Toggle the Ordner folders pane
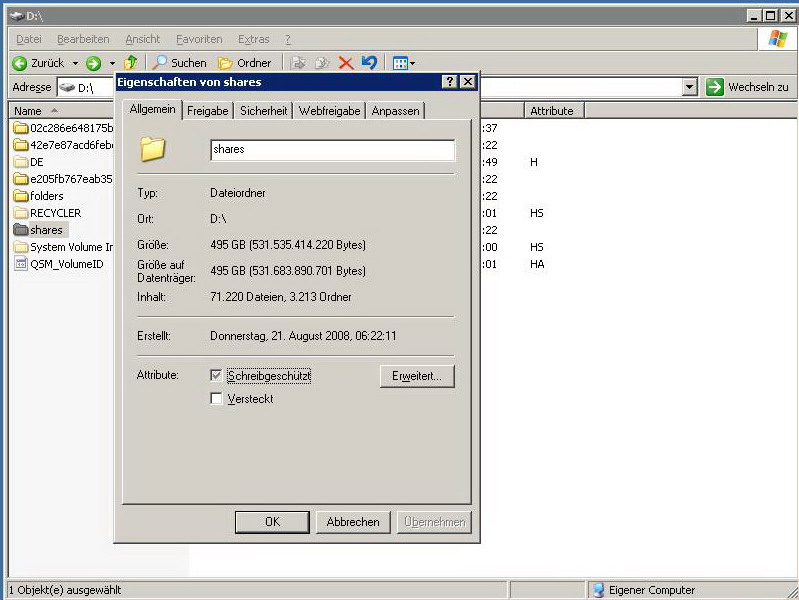Viewport: 799px width, 600px height. click(244, 63)
